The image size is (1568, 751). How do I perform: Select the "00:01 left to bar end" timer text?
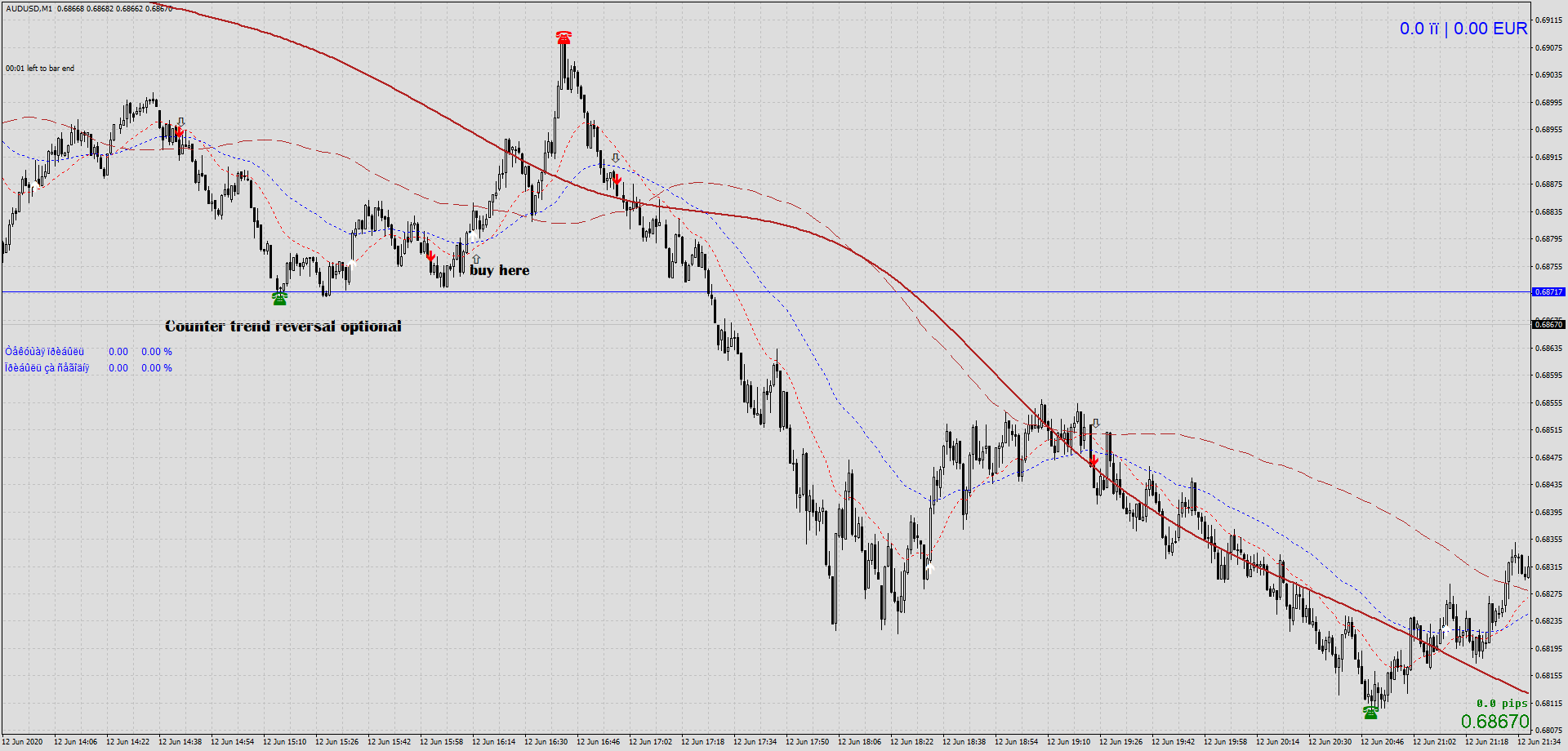[x=40, y=69]
